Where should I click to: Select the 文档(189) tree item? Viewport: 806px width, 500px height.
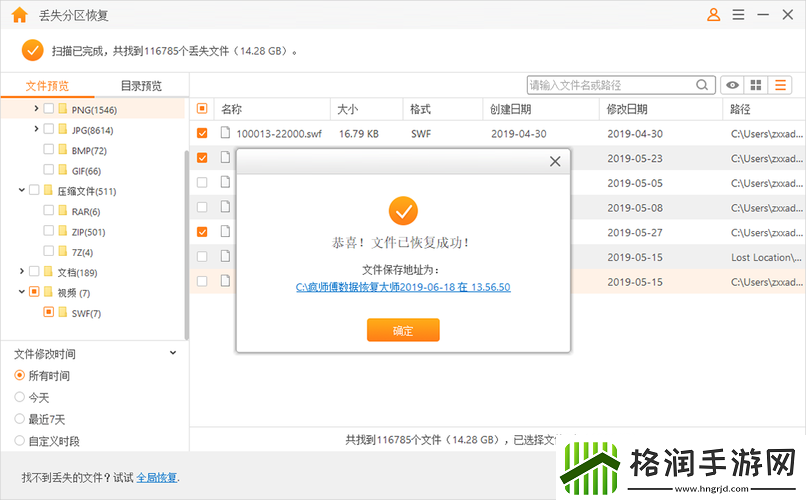77,272
